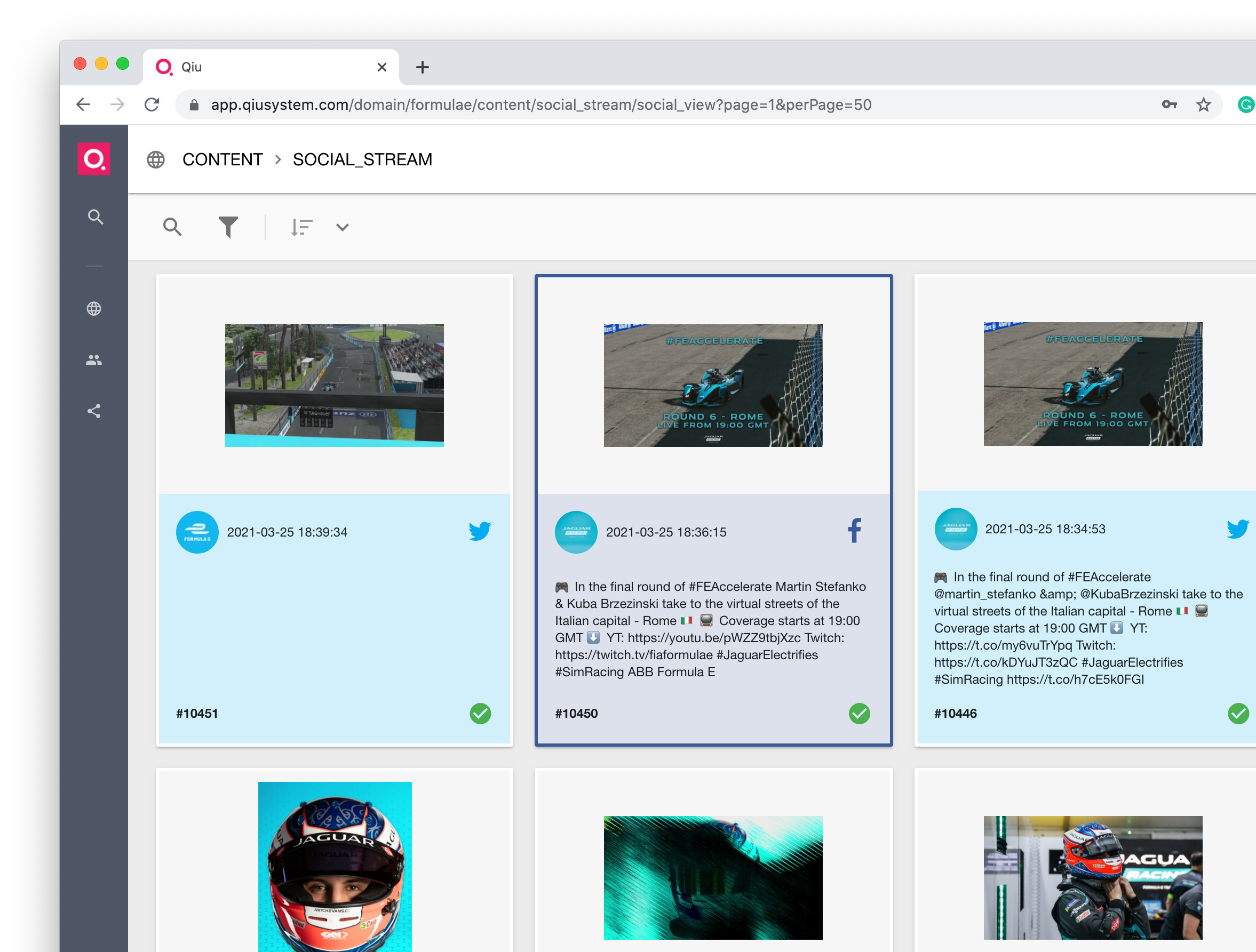This screenshot has height=952, width=1256.
Task: Open a new browser tab
Action: point(423,67)
